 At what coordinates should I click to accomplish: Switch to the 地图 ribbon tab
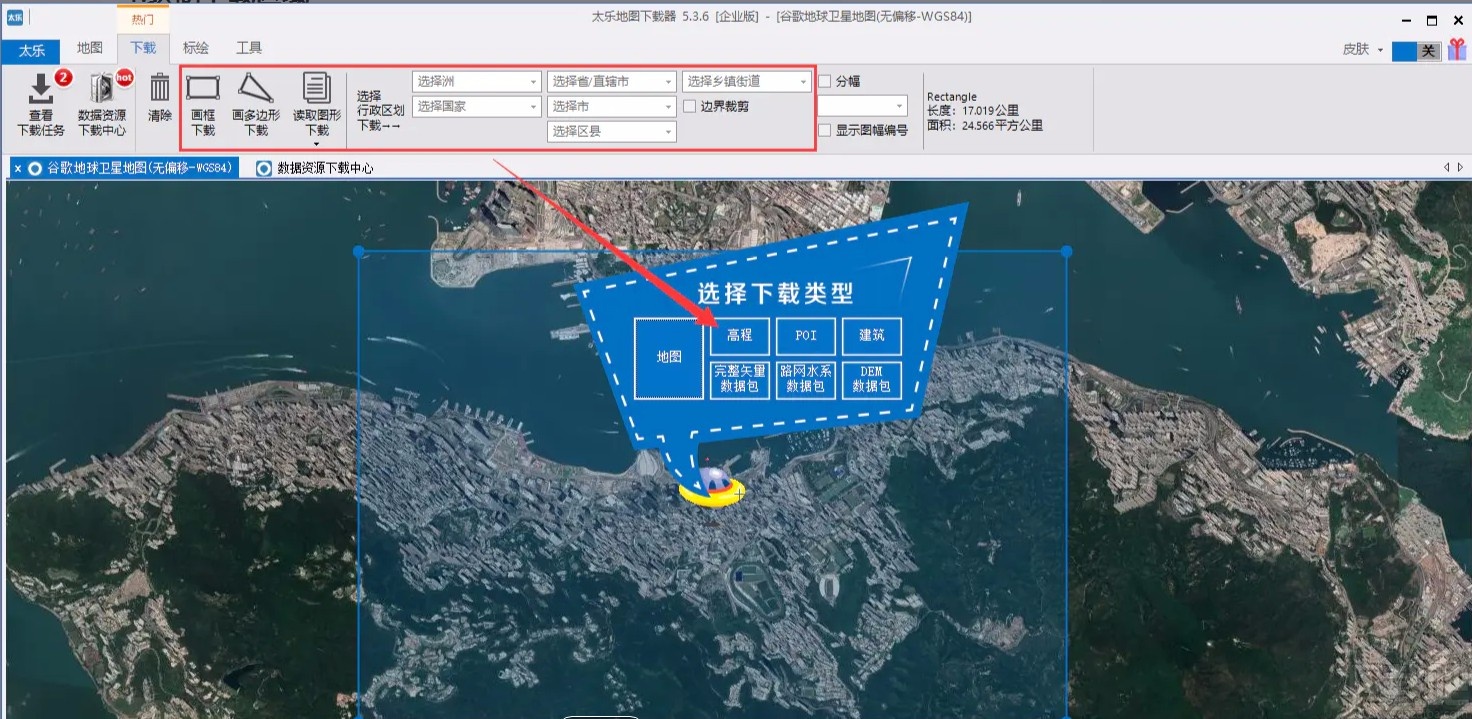pyautogui.click(x=90, y=48)
